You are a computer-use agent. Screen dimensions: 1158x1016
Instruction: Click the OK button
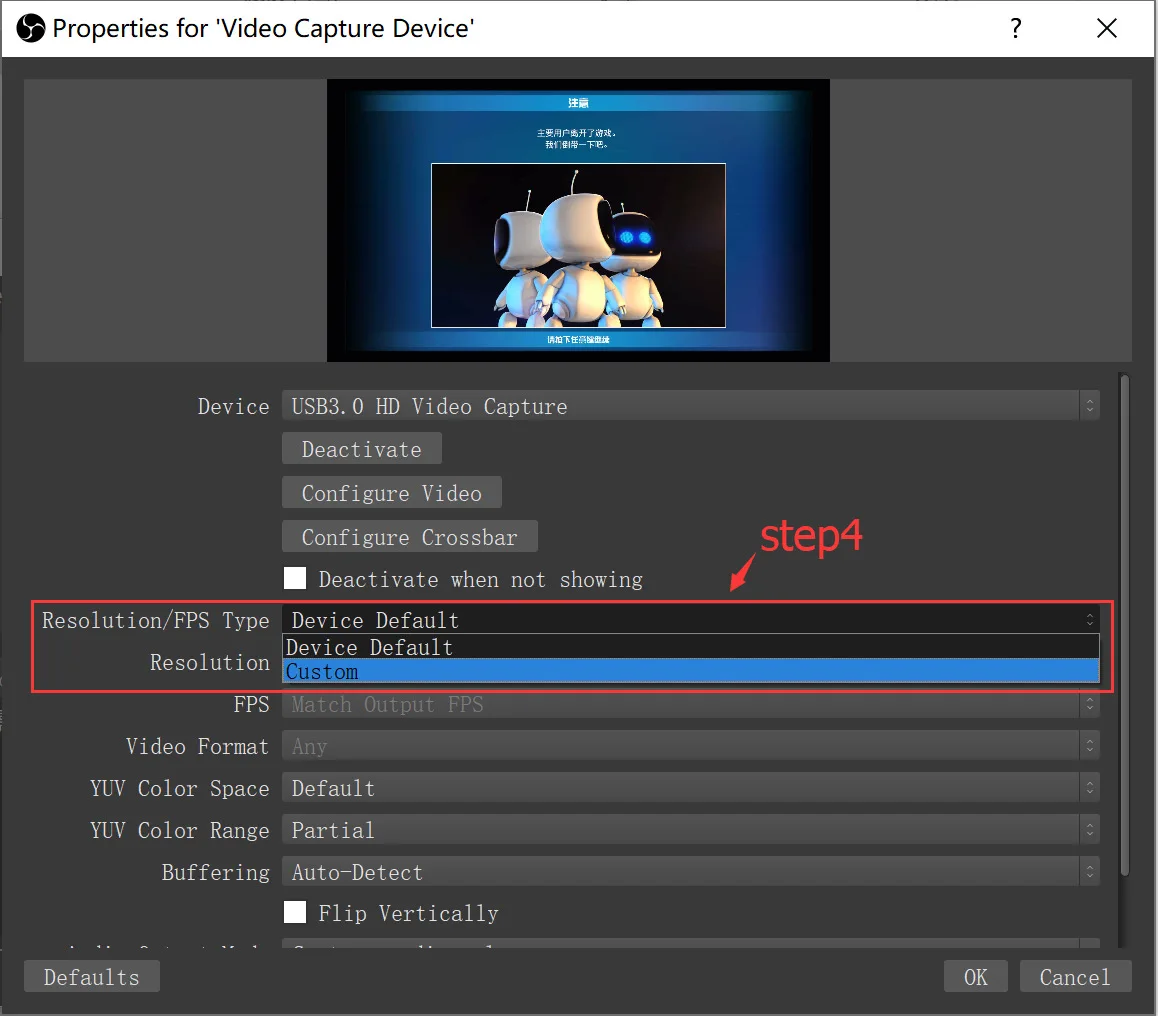976,977
